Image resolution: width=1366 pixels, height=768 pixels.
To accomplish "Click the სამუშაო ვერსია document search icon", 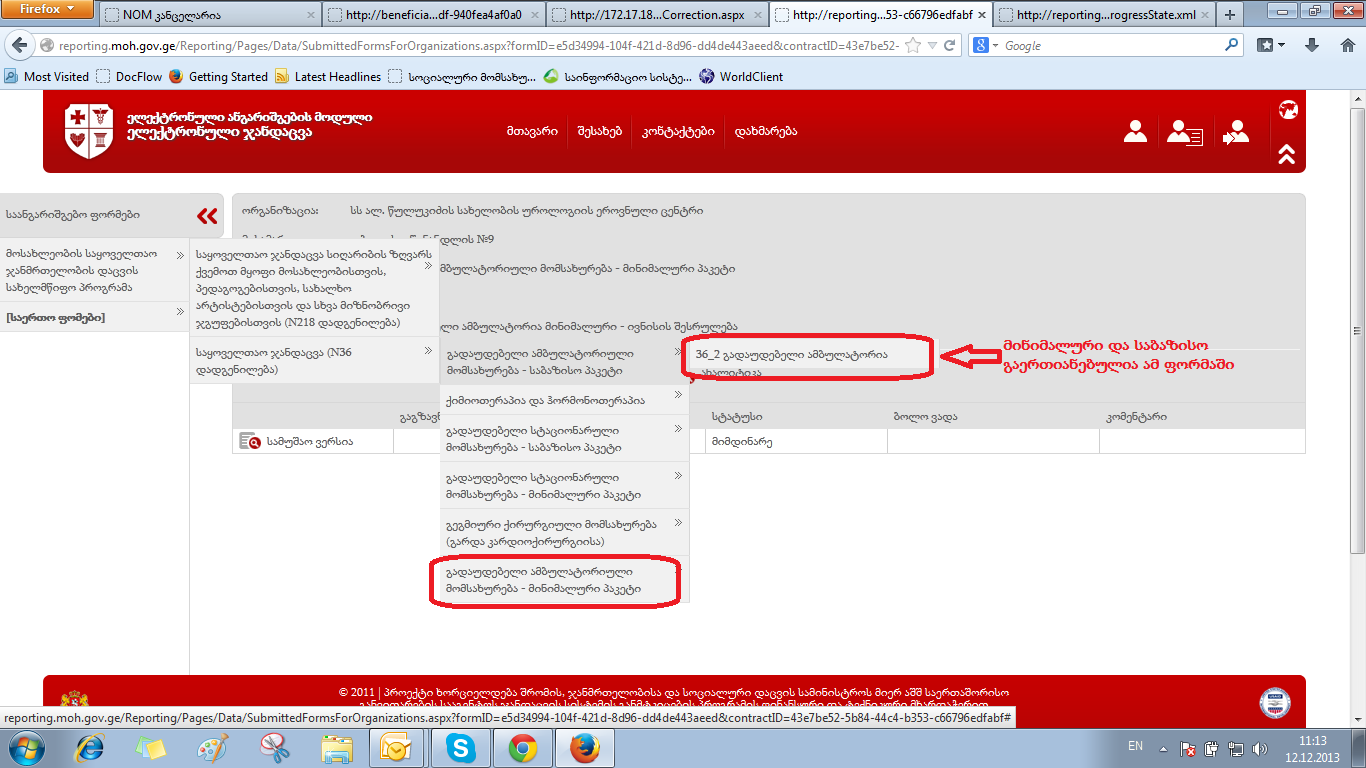I will tap(249, 441).
